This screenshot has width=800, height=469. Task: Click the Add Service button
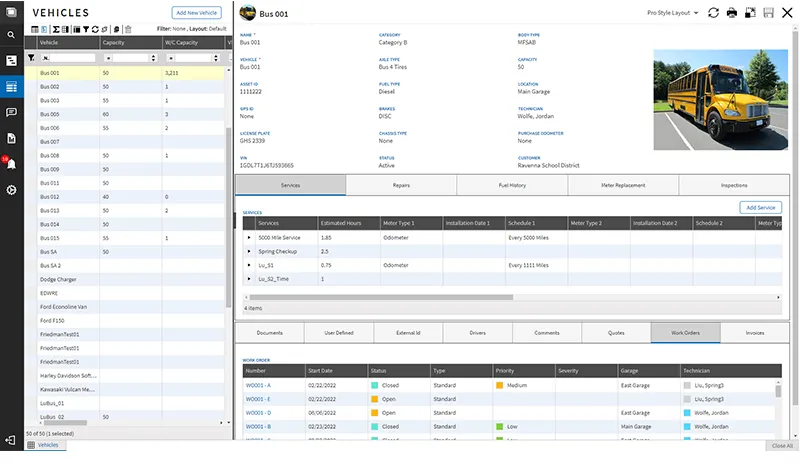(760, 207)
